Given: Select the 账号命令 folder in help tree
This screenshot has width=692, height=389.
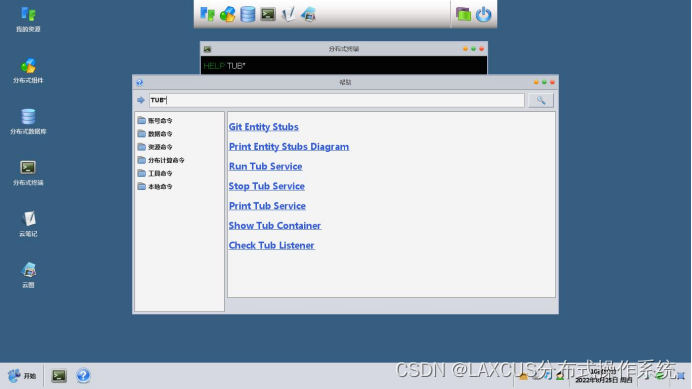Looking at the screenshot, I should tap(155, 121).
